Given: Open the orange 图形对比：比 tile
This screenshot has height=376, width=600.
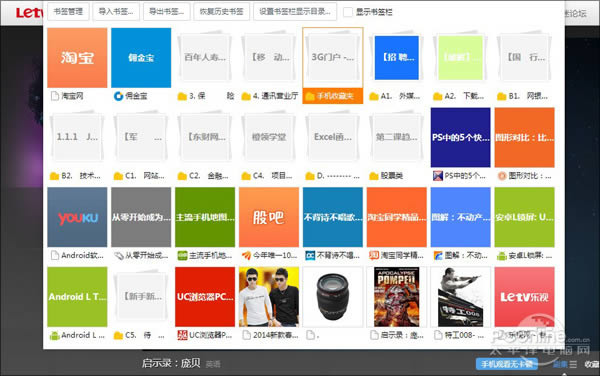Looking at the screenshot, I should tap(525, 137).
